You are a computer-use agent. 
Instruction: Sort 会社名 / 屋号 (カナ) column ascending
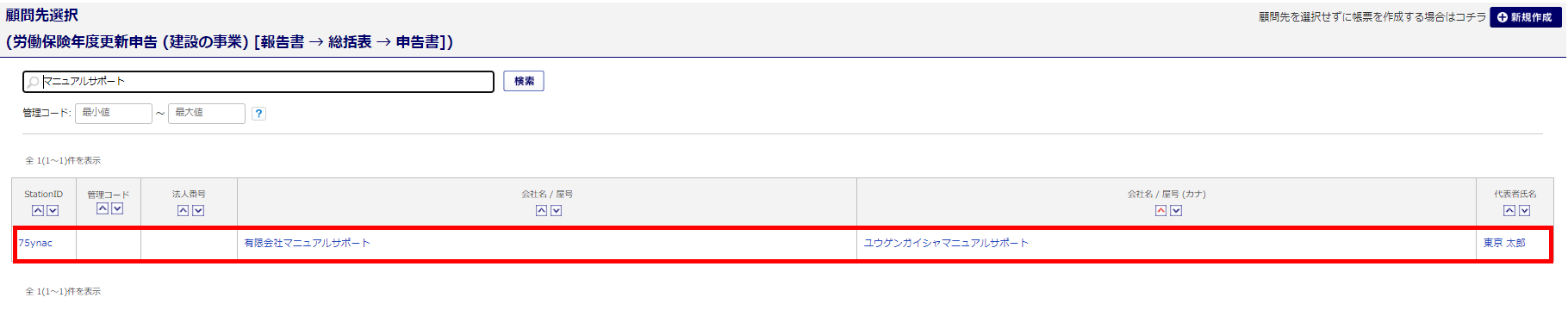1160,211
